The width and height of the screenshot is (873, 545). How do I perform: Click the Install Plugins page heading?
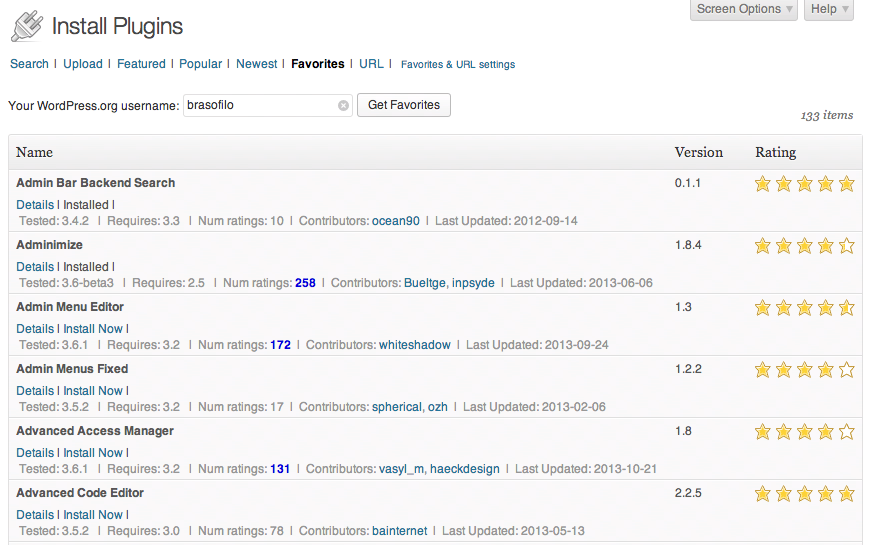[x=117, y=26]
